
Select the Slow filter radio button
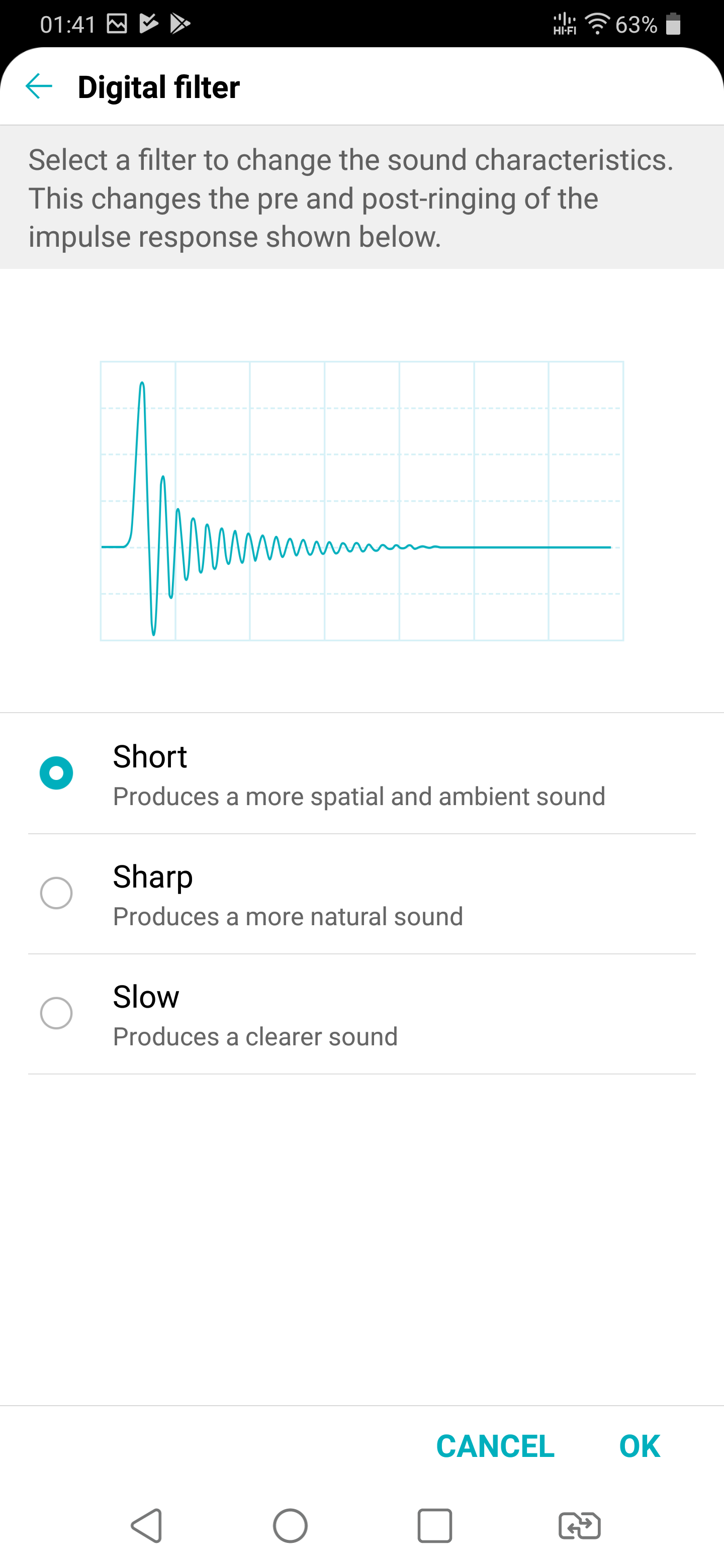(56, 1013)
